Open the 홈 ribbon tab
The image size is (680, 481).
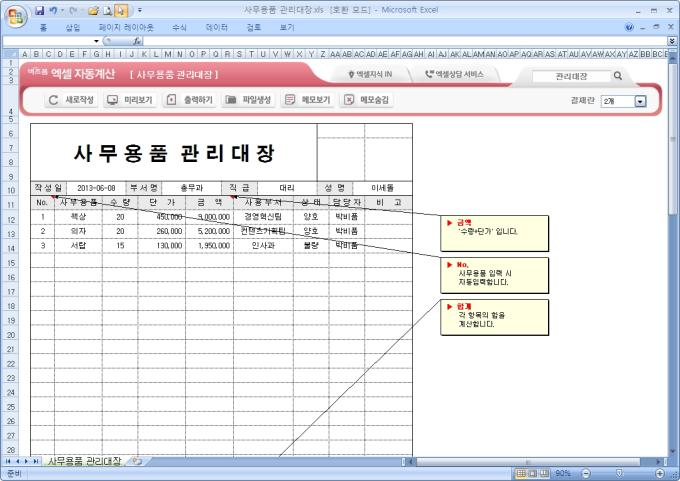pyautogui.click(x=43, y=28)
